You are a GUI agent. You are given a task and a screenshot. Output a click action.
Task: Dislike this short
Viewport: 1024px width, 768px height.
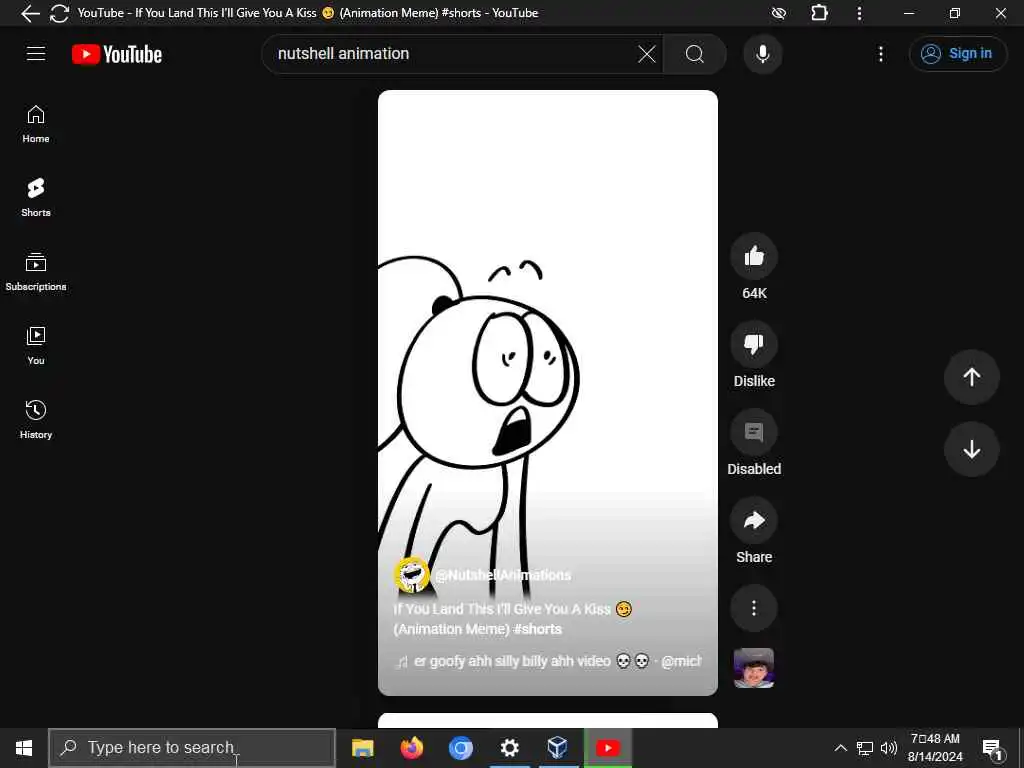(x=754, y=344)
